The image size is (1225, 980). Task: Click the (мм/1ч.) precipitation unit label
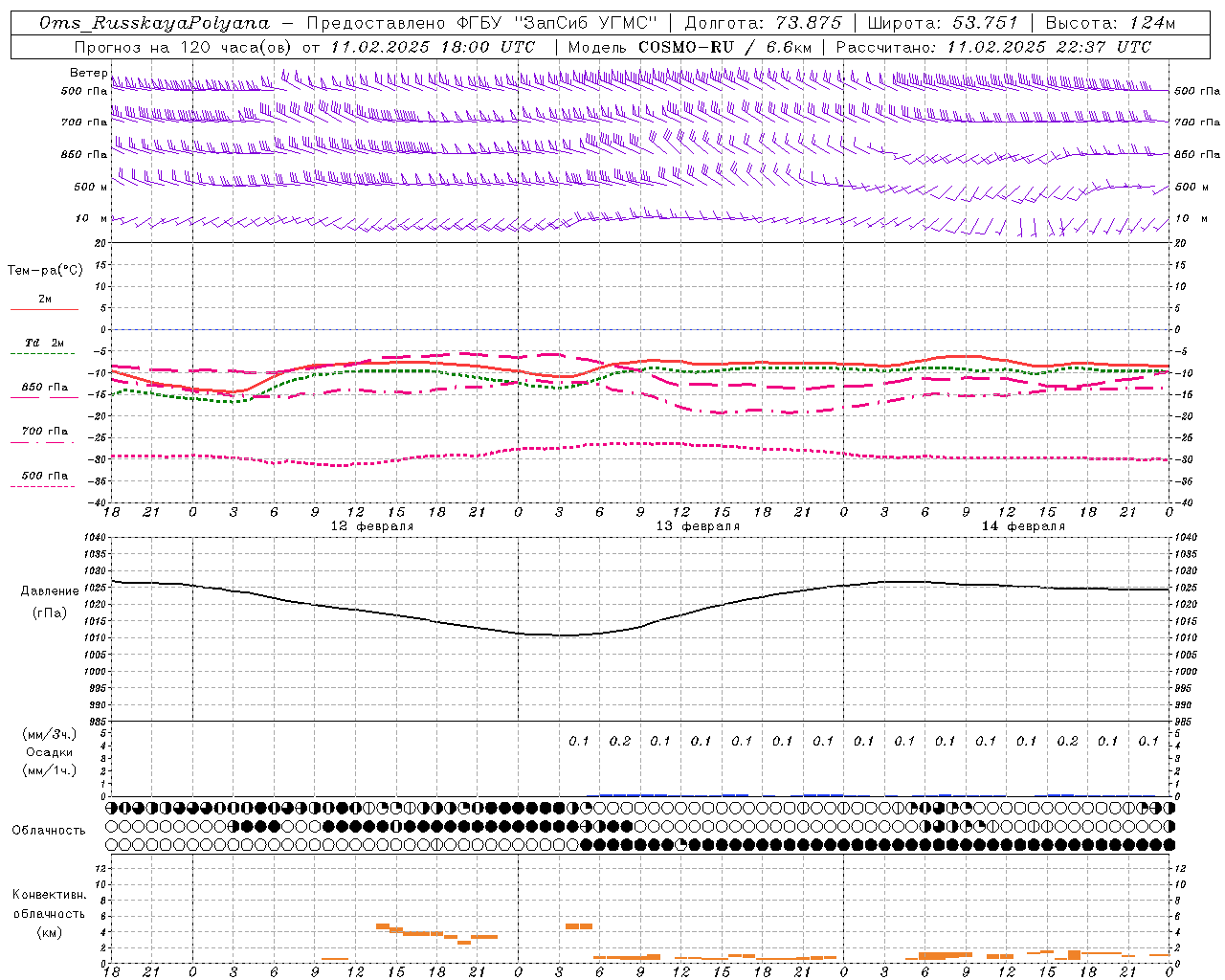(50, 771)
